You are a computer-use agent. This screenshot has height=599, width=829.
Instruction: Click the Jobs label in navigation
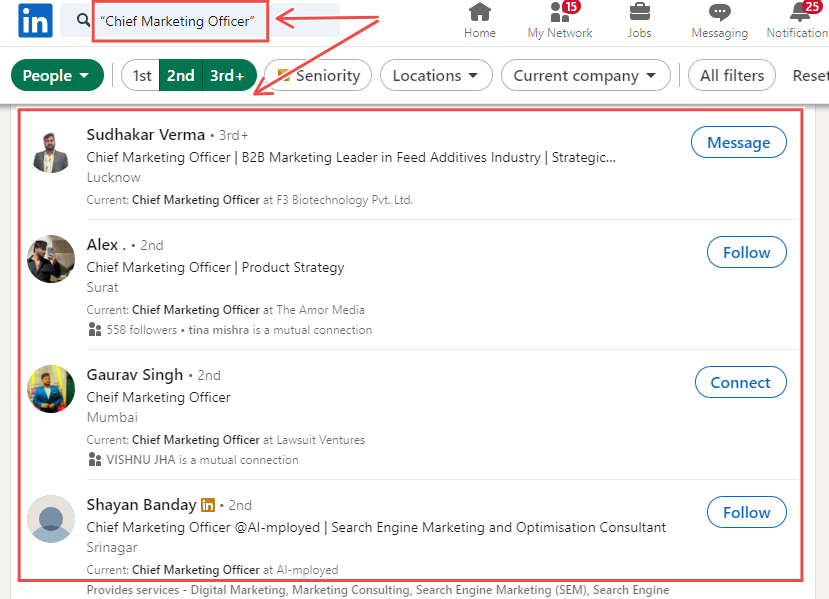tap(639, 33)
